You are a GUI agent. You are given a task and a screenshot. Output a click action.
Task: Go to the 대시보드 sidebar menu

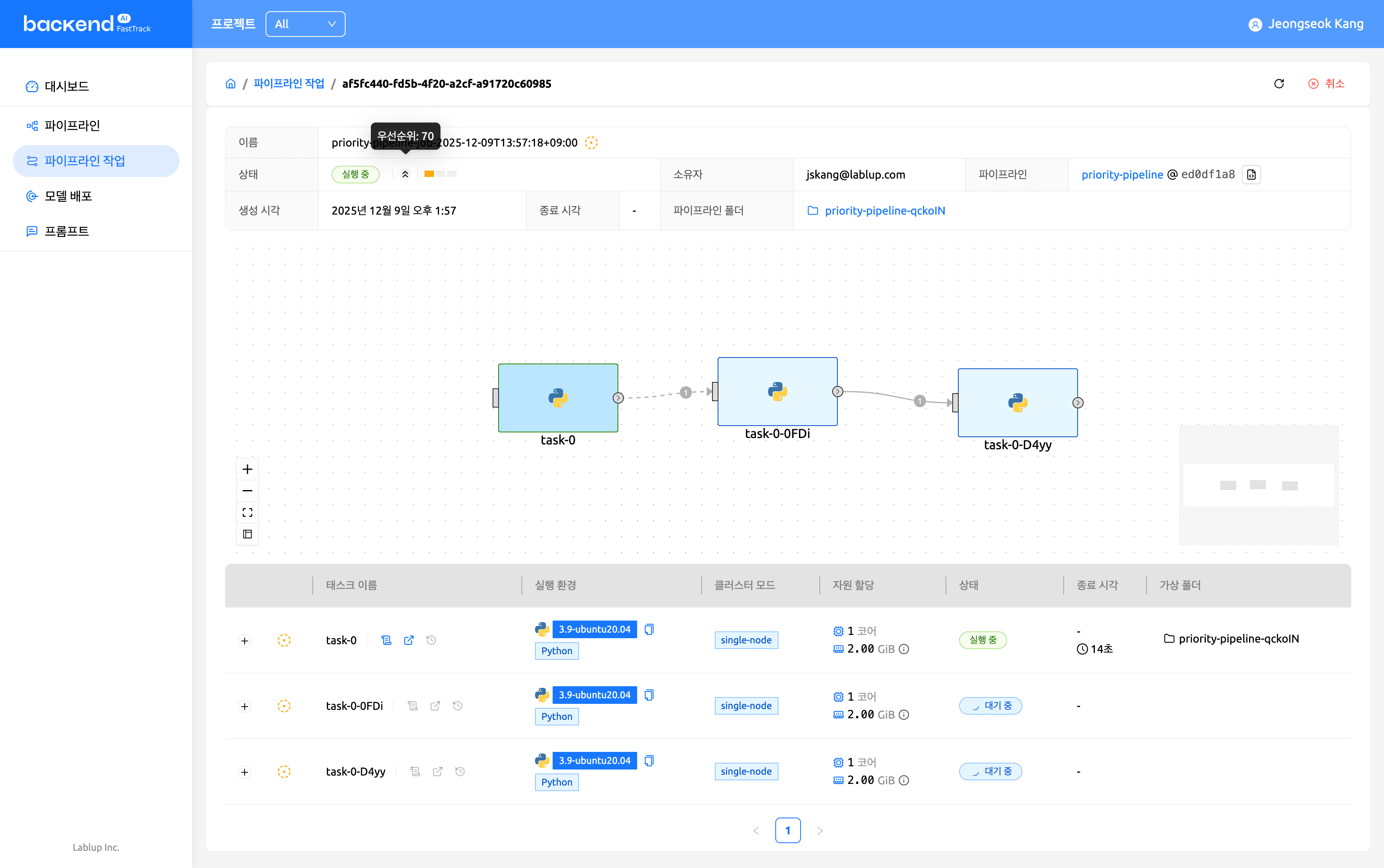tap(66, 86)
